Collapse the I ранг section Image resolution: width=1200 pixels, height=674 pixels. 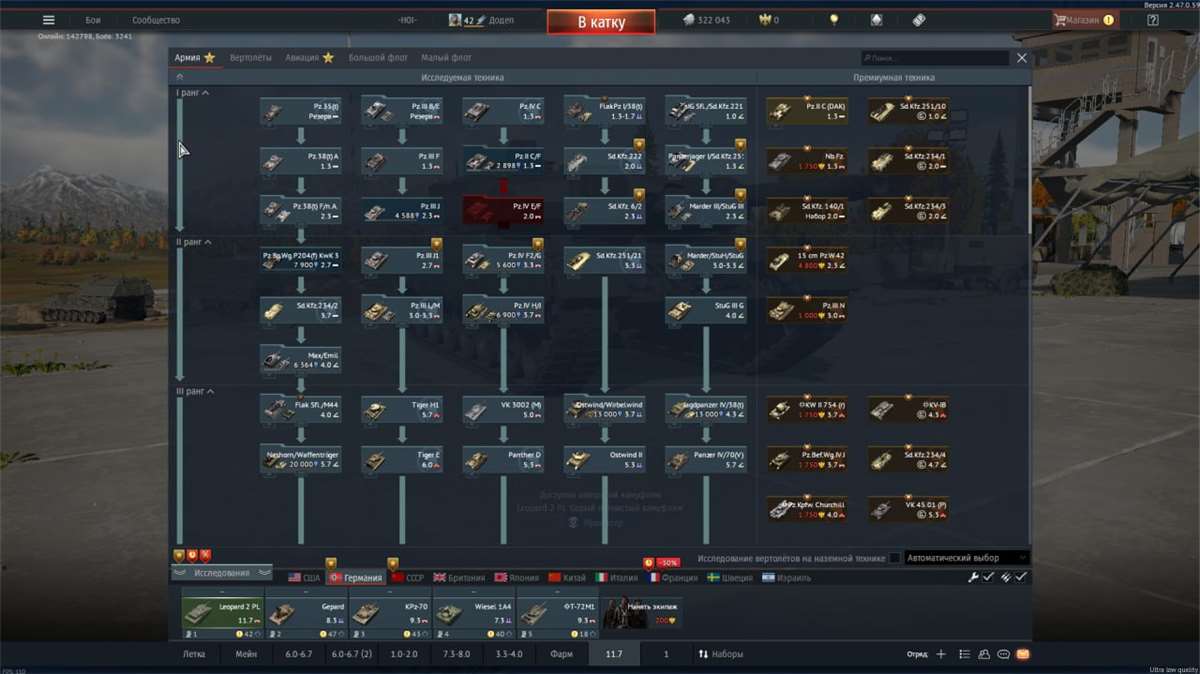click(192, 93)
